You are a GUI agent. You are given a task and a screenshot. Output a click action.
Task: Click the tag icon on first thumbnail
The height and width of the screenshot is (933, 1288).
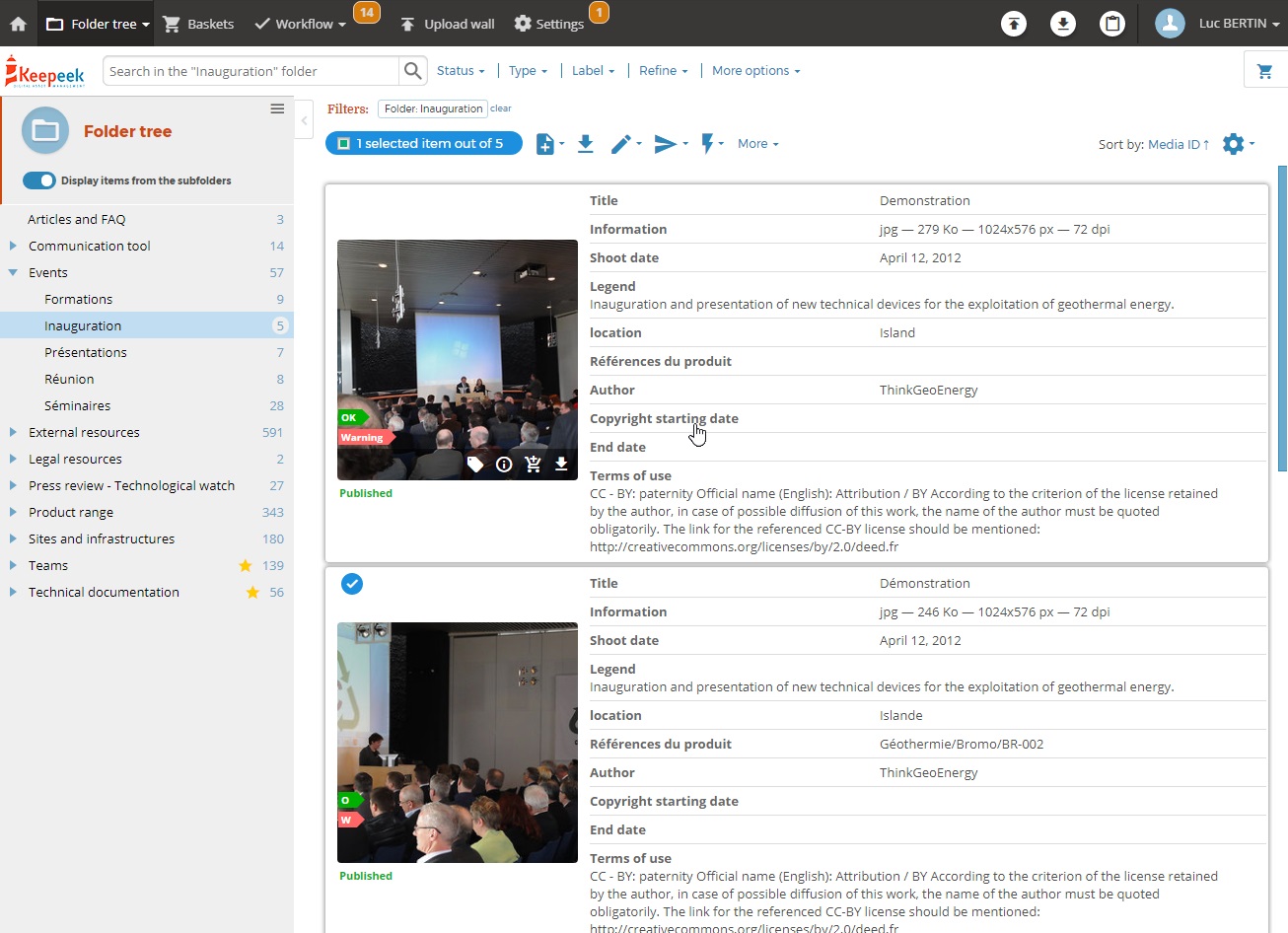pos(475,465)
